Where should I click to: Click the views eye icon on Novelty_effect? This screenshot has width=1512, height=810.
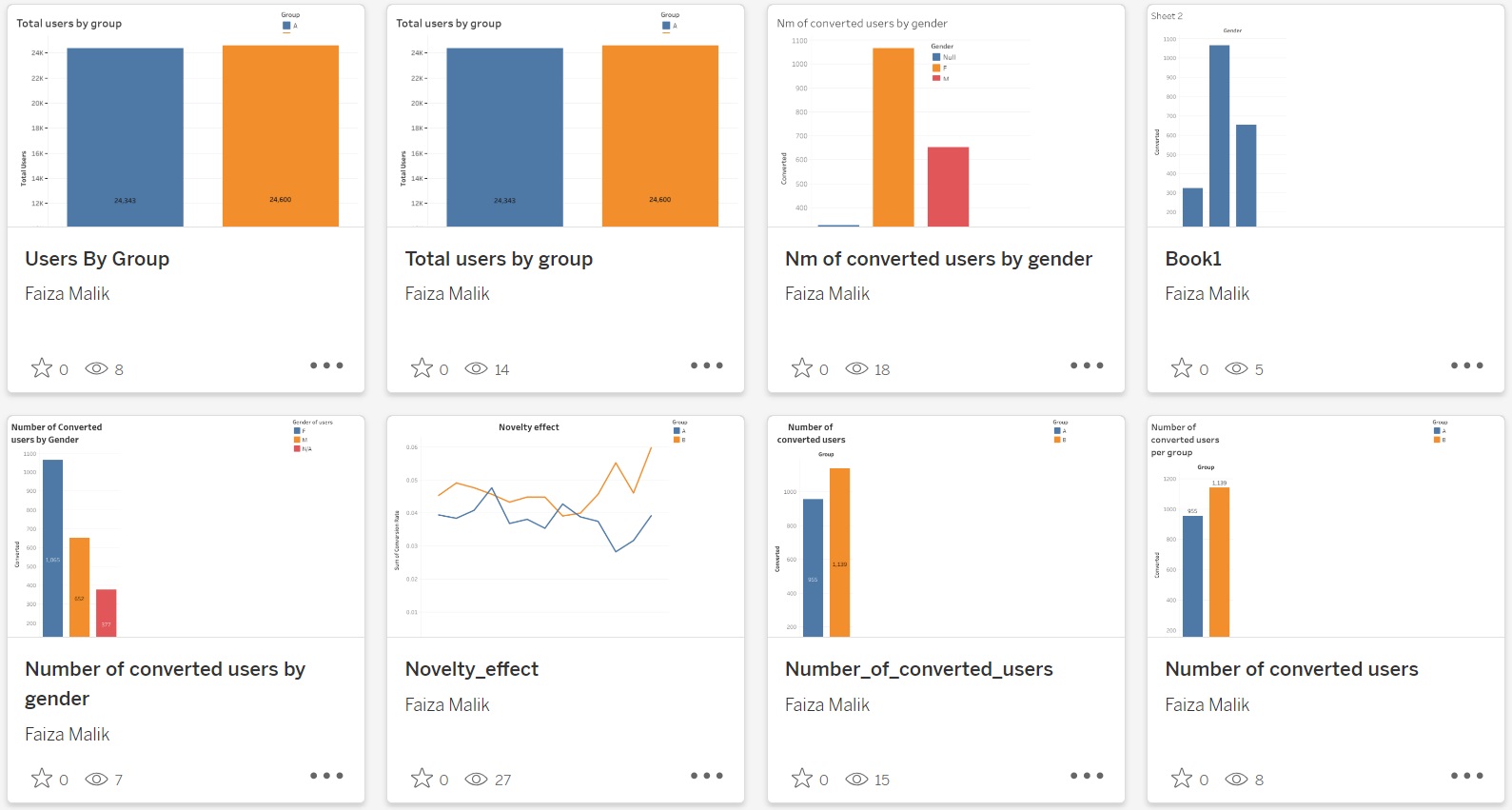476,780
